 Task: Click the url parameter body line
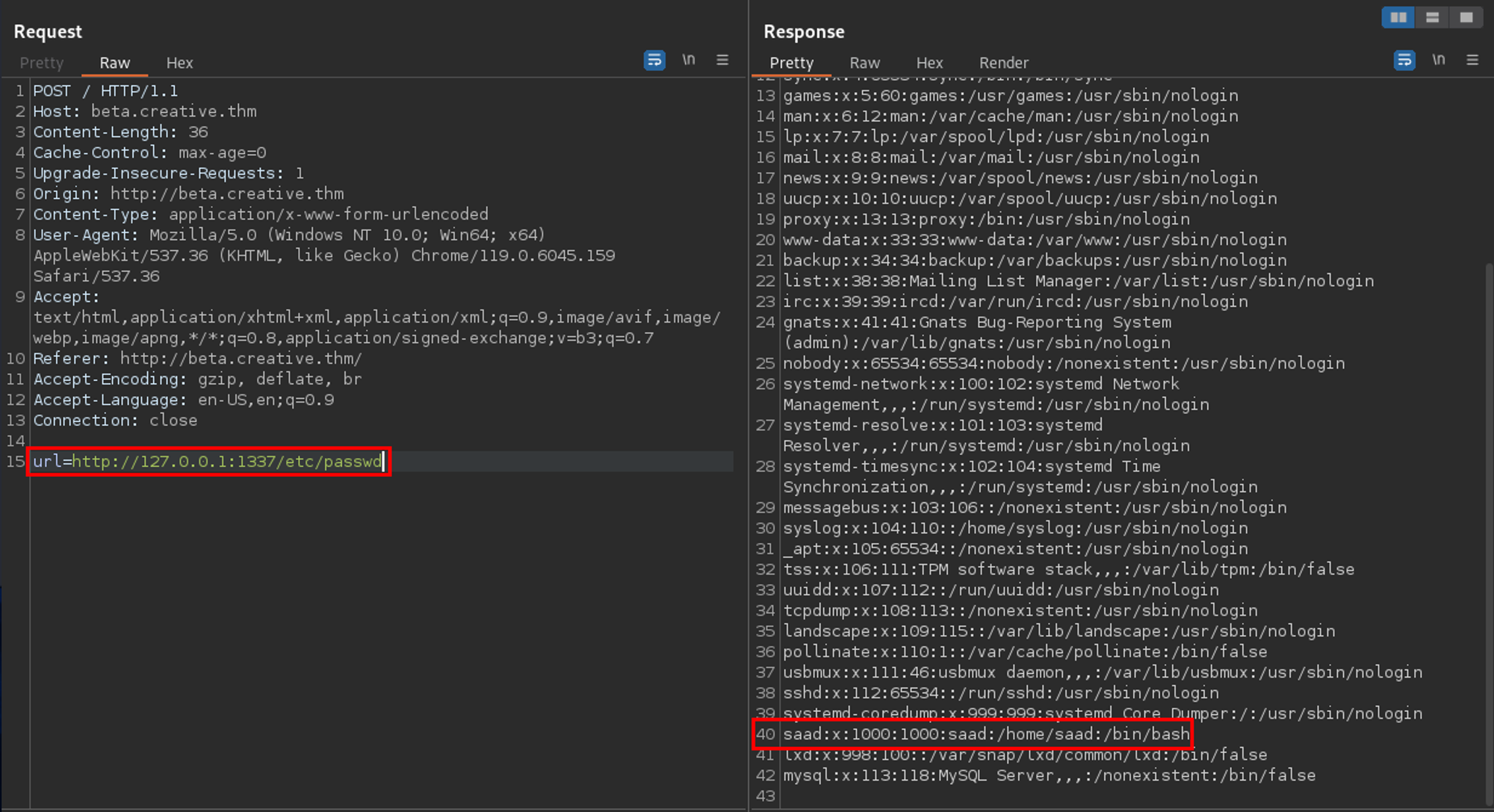(208, 462)
